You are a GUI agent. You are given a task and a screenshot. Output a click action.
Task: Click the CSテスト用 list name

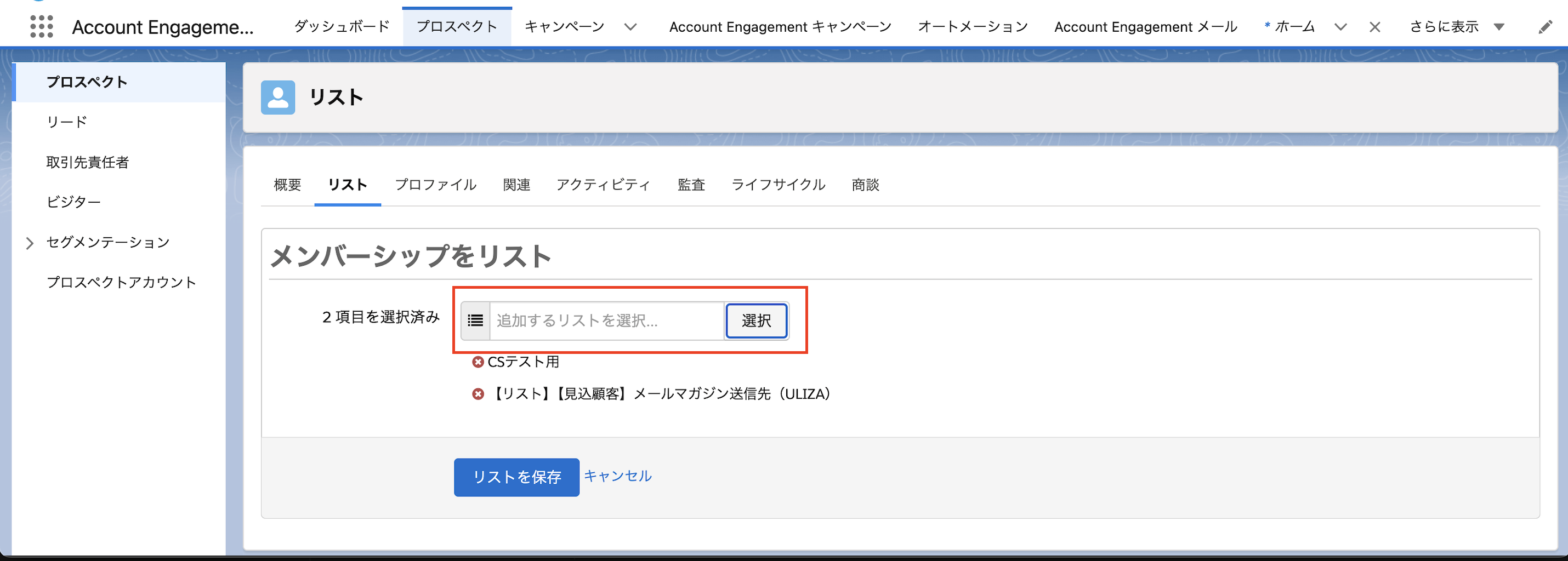(x=524, y=362)
